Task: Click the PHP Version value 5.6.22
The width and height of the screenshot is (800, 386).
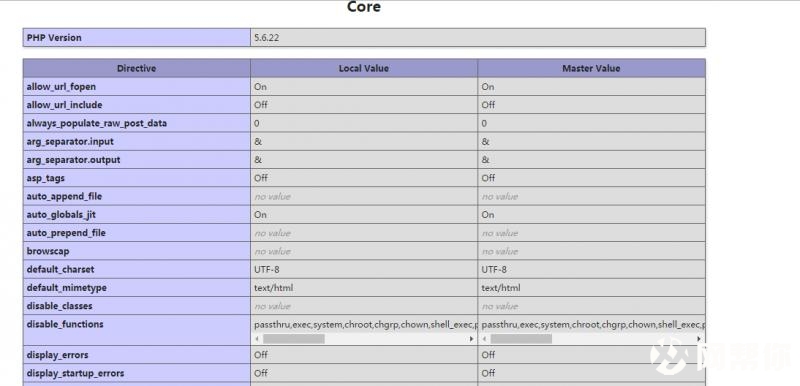Action: [x=266, y=38]
